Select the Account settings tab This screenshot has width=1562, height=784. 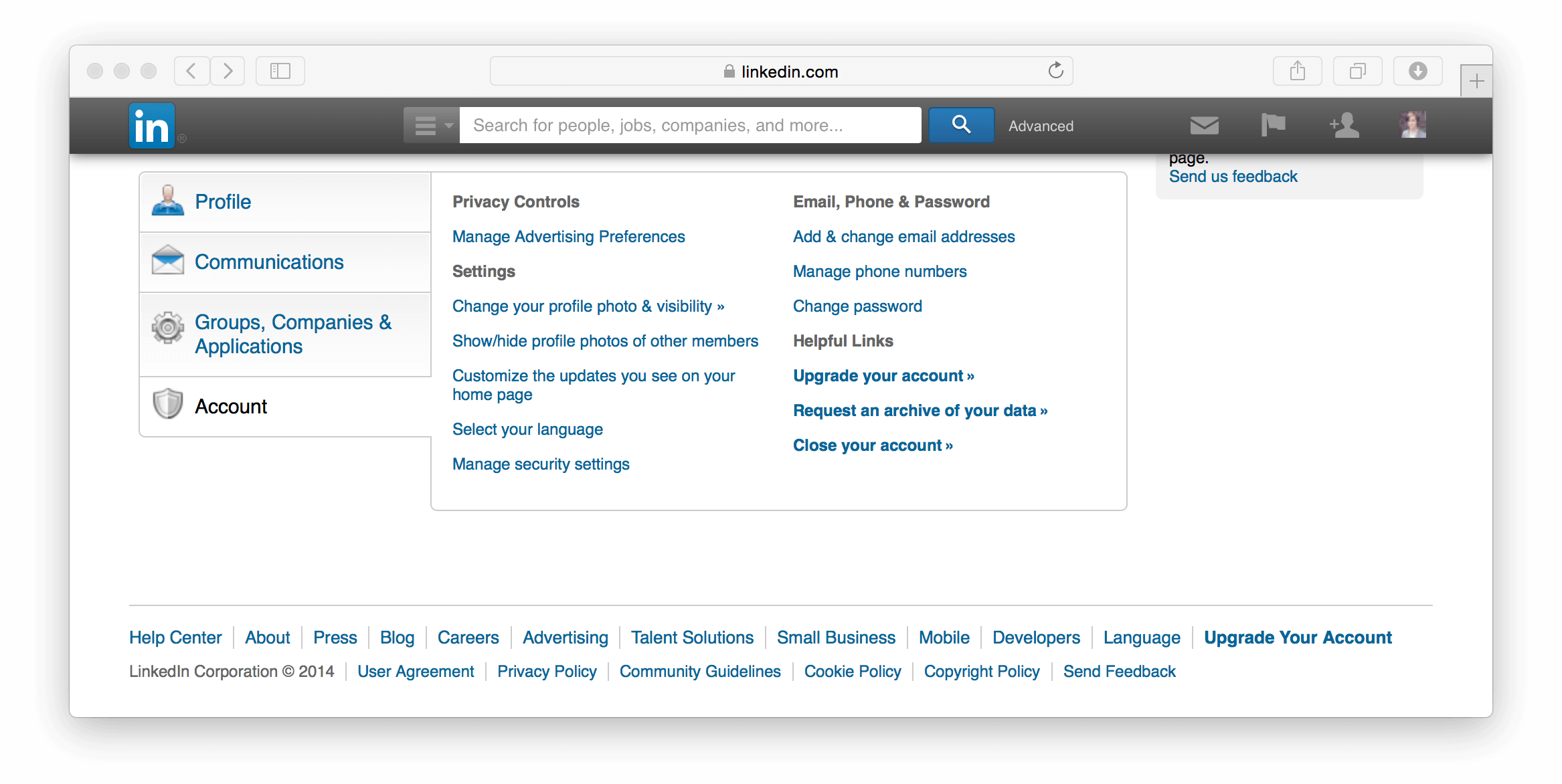(285, 407)
